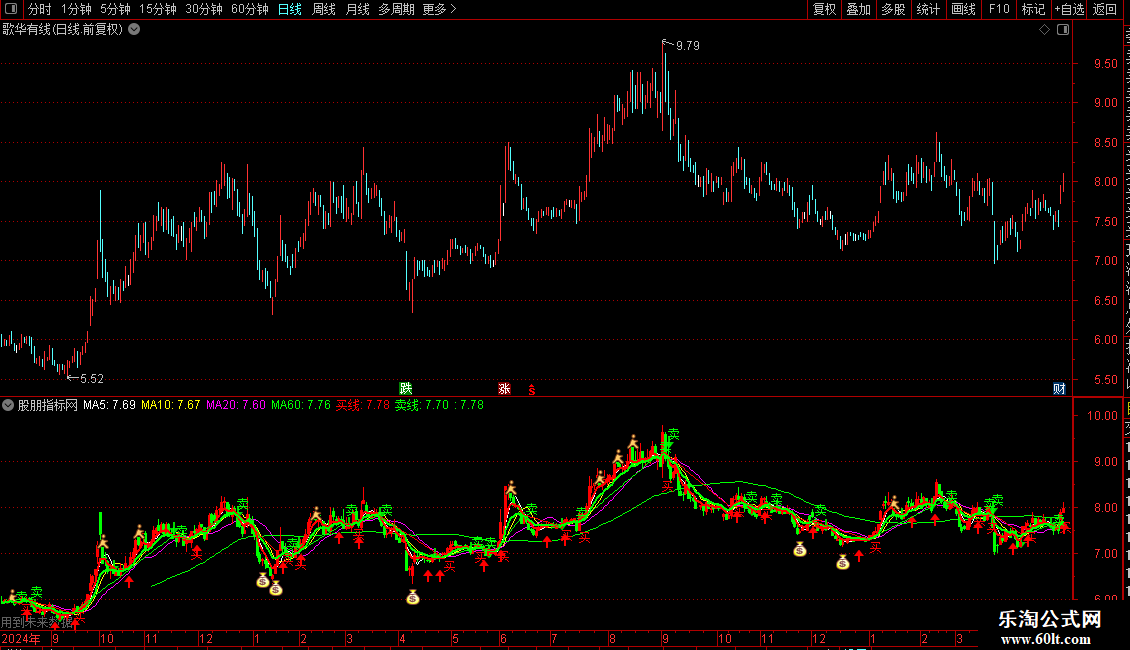Viewport: 1130px width, 650px height.
Task: Click the red 涨 marker
Action: [x=504, y=389]
